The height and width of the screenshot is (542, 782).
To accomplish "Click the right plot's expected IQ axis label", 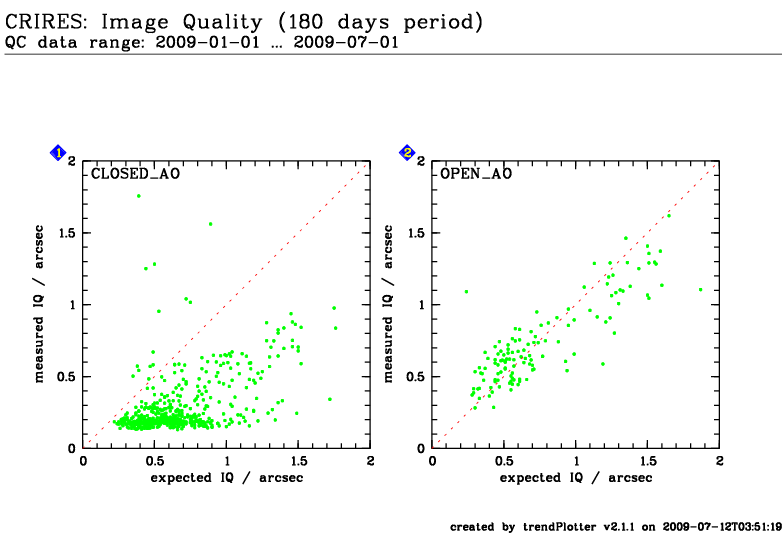I will pyautogui.click(x=576, y=478).
